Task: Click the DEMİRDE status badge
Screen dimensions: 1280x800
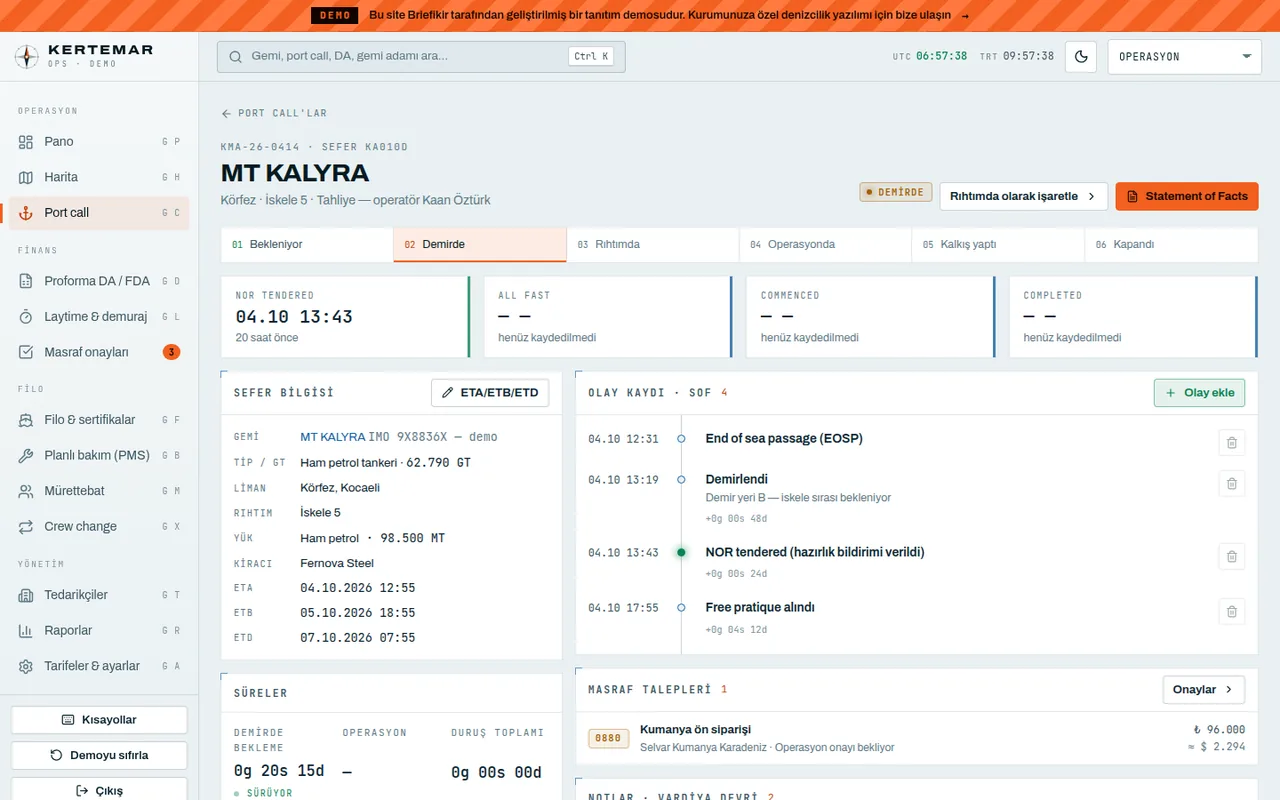Action: tap(896, 192)
